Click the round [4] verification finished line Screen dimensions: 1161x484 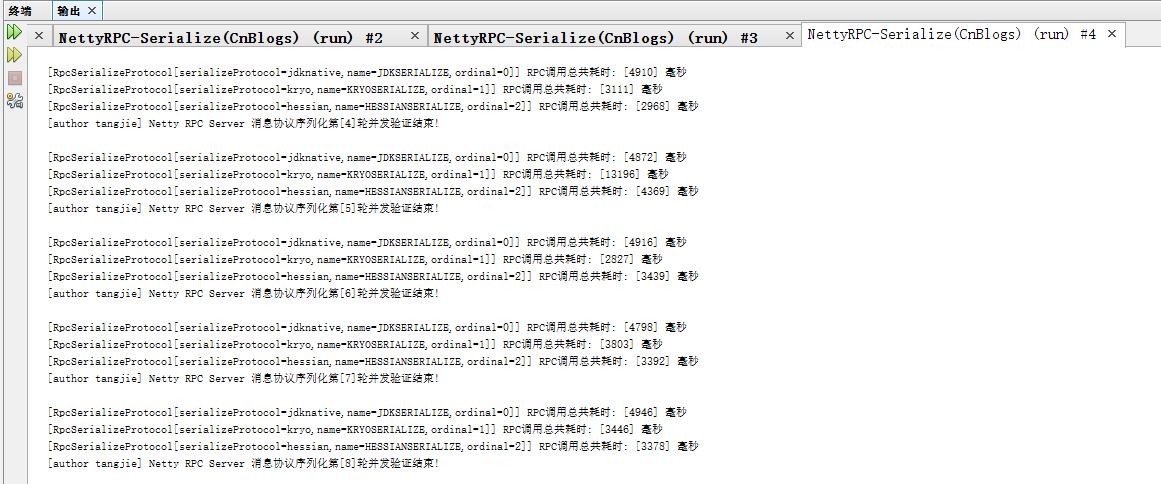[x=243, y=124]
